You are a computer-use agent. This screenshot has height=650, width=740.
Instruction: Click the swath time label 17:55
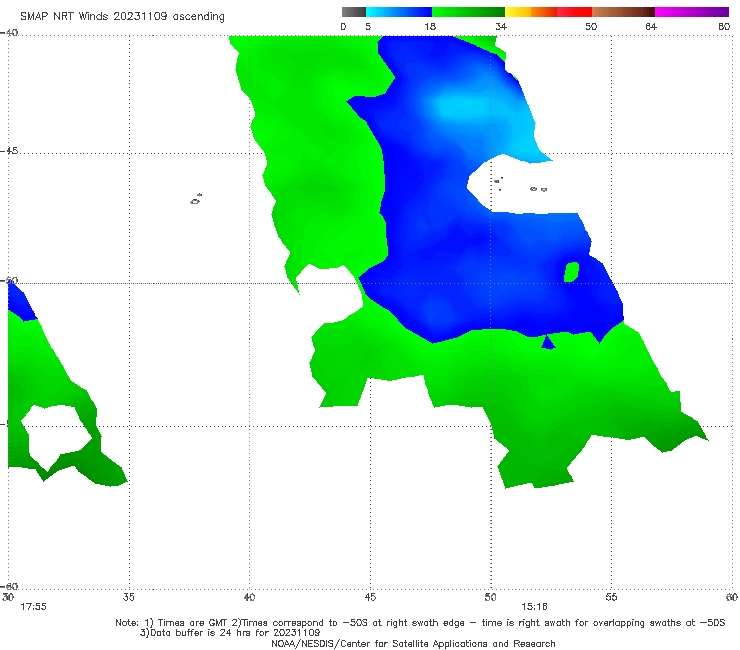pos(33,607)
